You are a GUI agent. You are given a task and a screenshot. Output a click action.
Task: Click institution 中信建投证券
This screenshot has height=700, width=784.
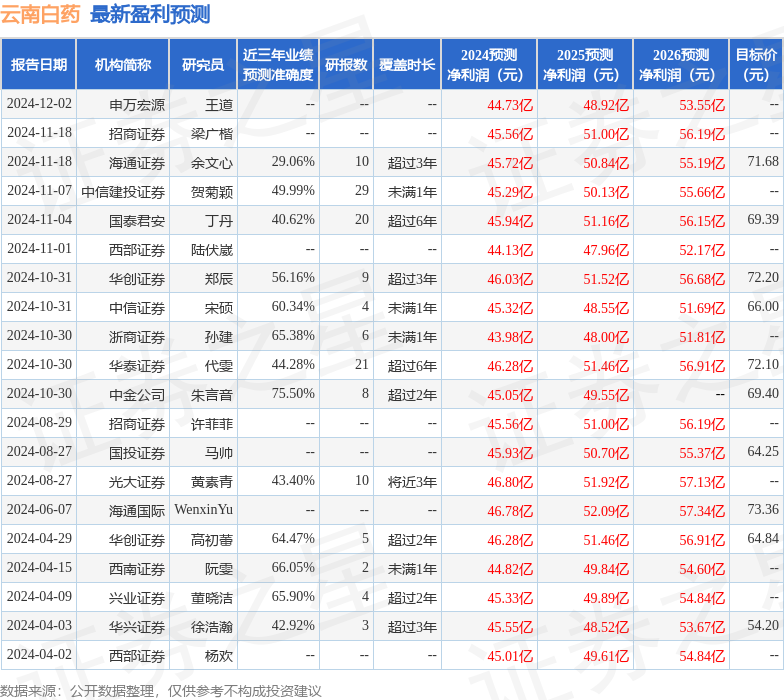[x=123, y=192]
